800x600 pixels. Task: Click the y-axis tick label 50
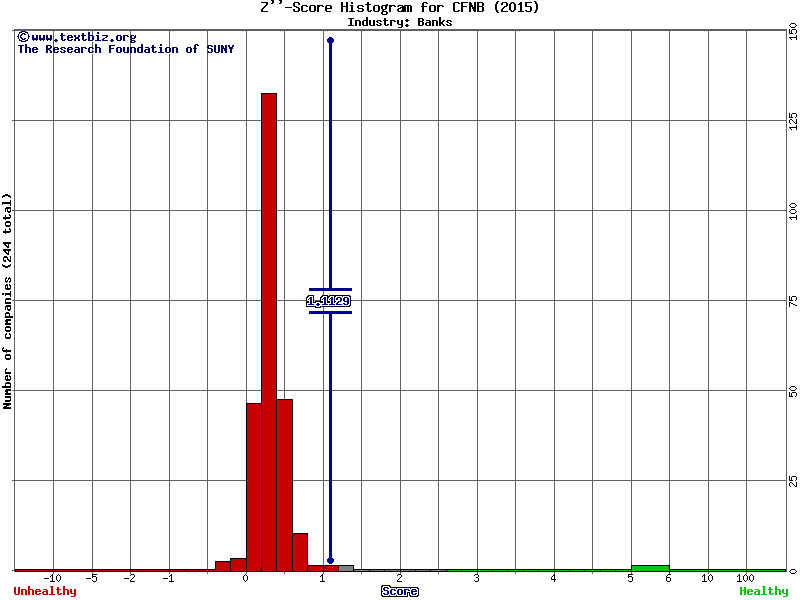coord(793,391)
